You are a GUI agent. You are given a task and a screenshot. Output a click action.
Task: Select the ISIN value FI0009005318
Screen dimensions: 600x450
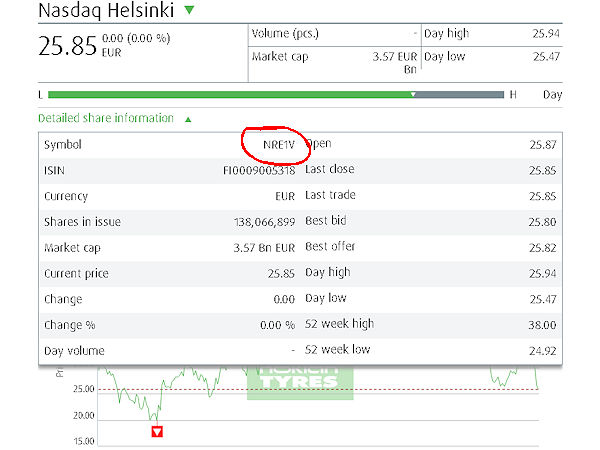click(x=259, y=170)
